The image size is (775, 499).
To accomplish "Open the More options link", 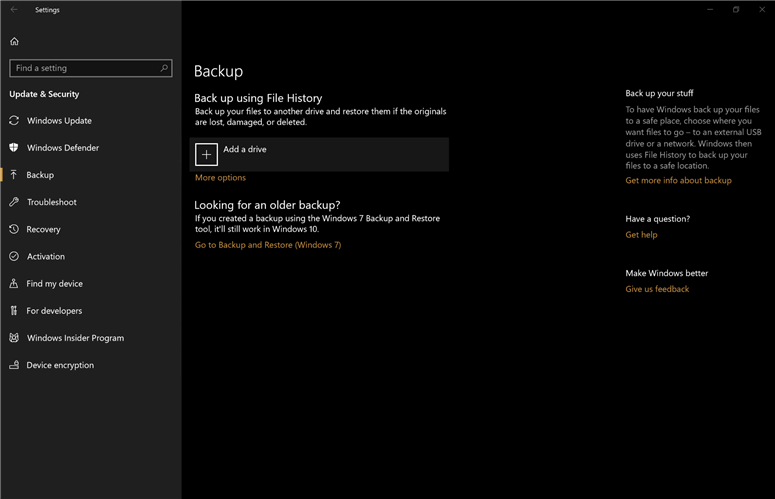I will coord(220,177).
